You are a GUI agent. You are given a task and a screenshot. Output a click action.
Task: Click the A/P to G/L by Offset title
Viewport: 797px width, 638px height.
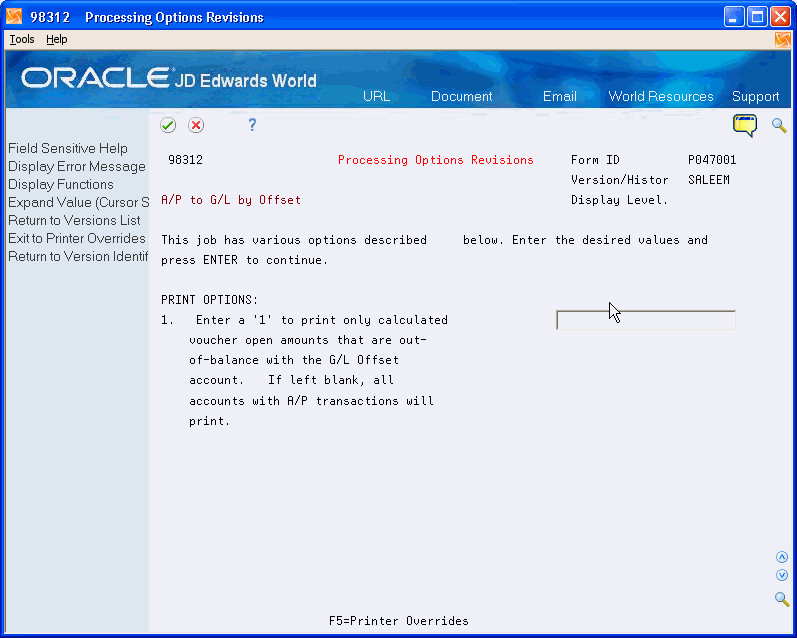pyautogui.click(x=231, y=200)
